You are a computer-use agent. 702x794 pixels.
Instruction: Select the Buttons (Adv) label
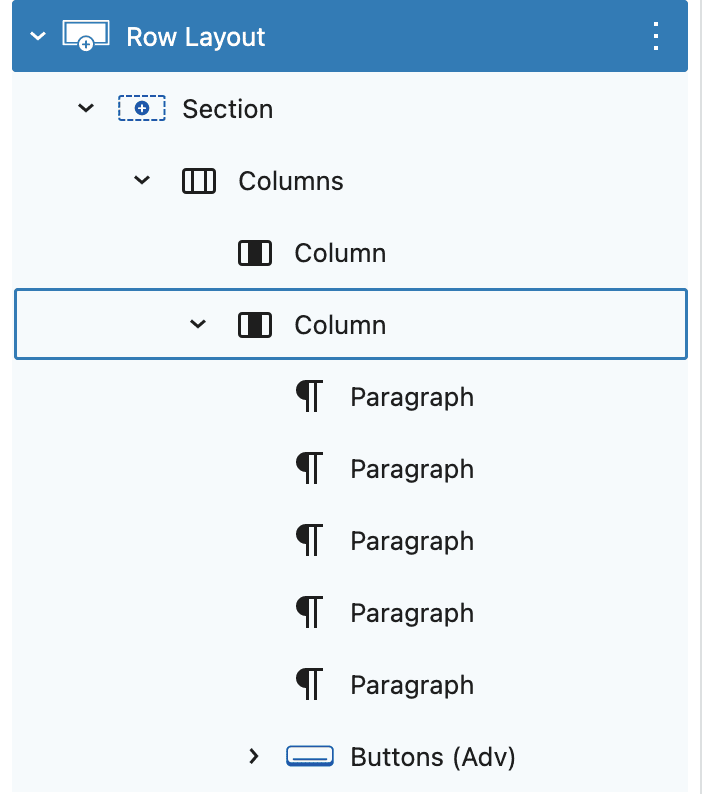point(433,757)
